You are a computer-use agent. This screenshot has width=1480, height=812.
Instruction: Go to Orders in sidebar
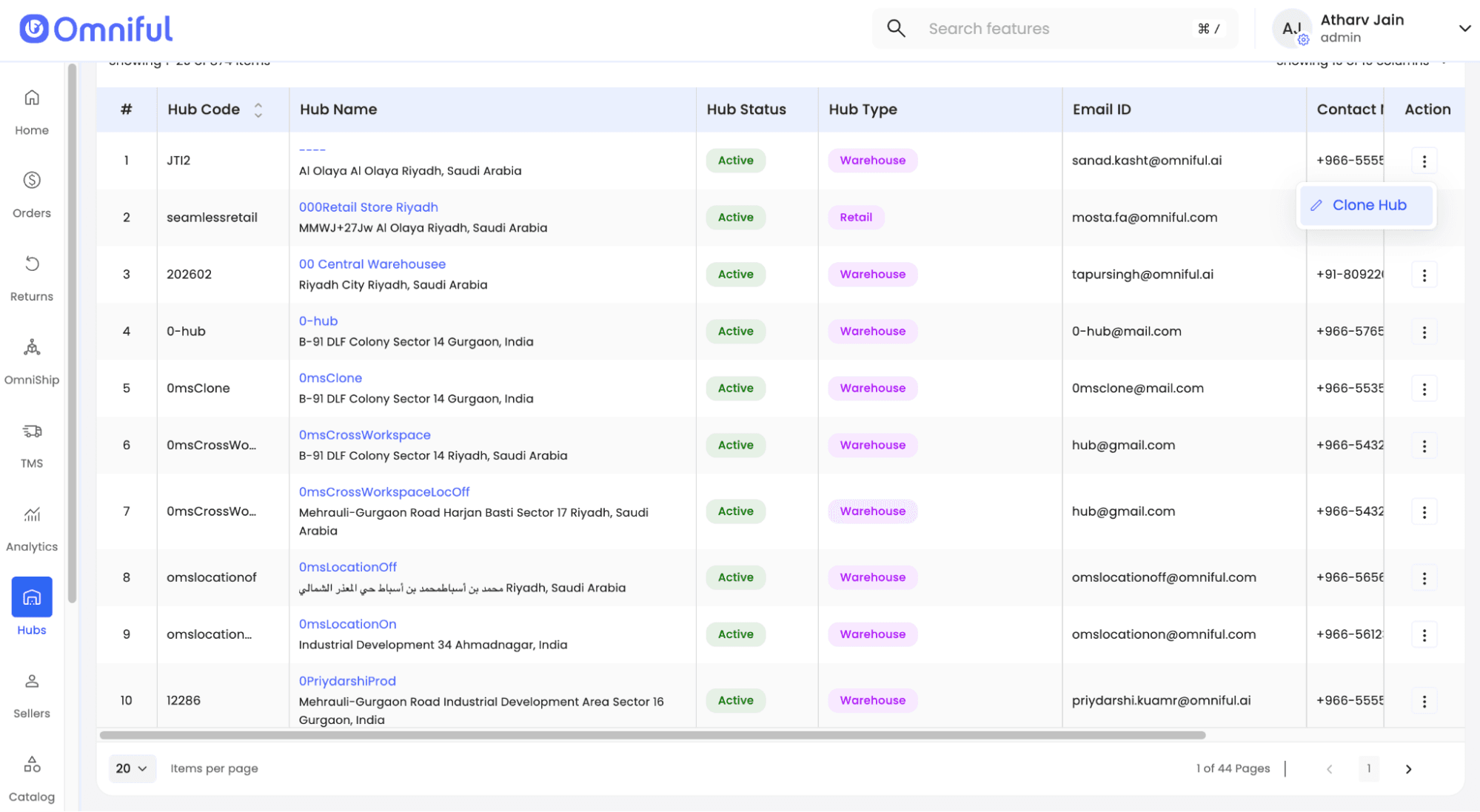(32, 181)
